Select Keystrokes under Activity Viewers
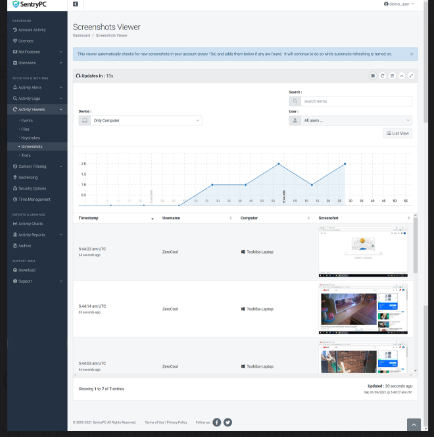The height and width of the screenshot is (437, 434). [30, 138]
